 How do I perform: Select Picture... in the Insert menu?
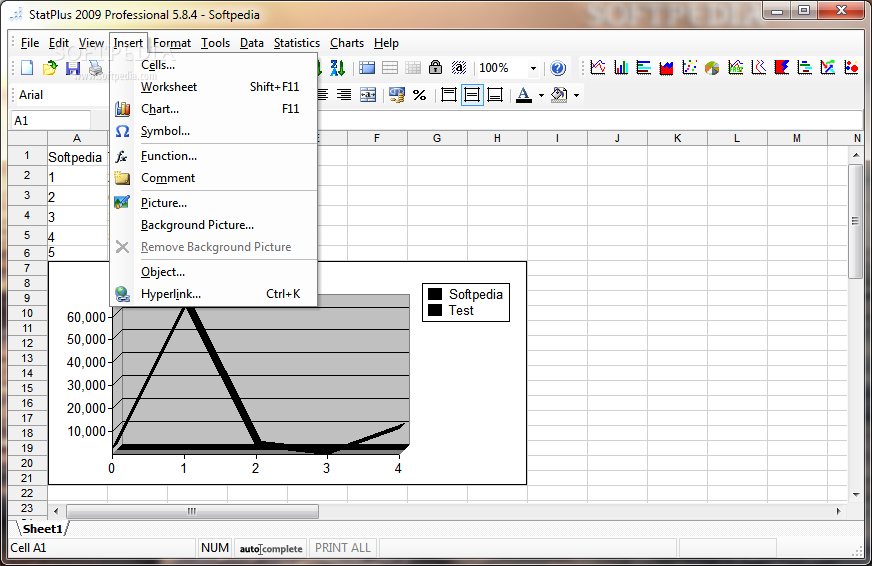pos(214,203)
